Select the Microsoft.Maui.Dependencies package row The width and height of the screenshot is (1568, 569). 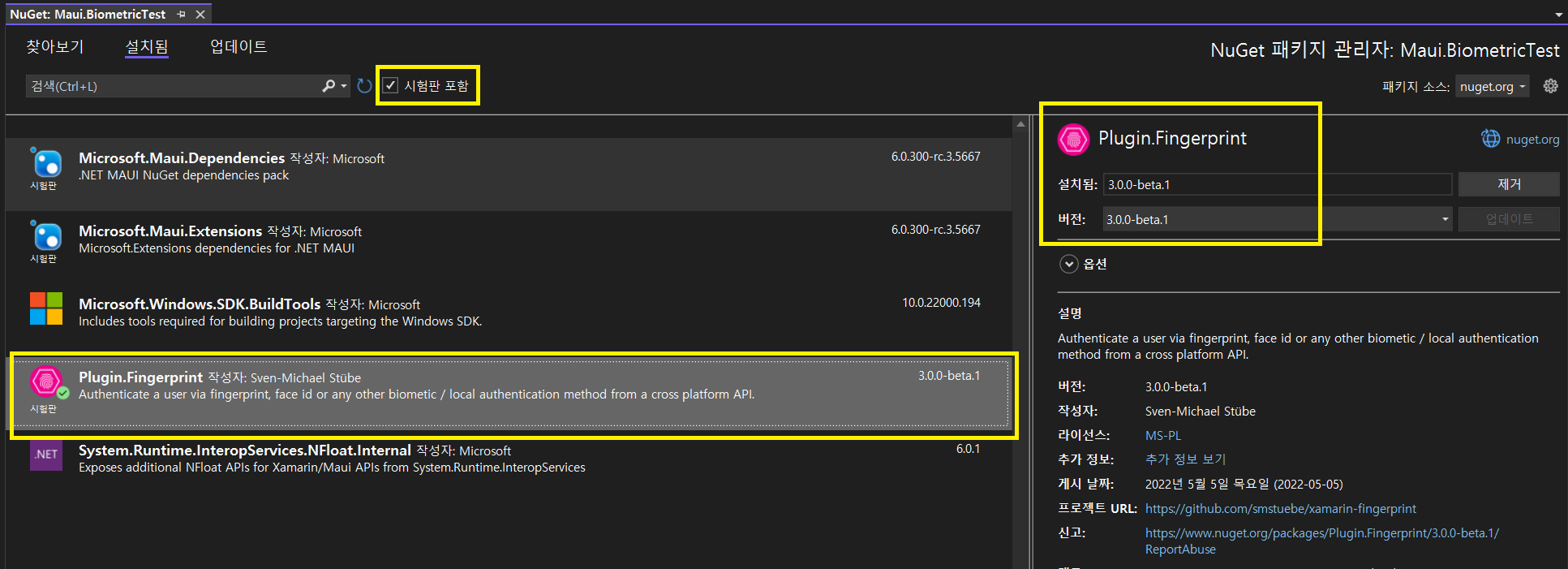coord(509,175)
